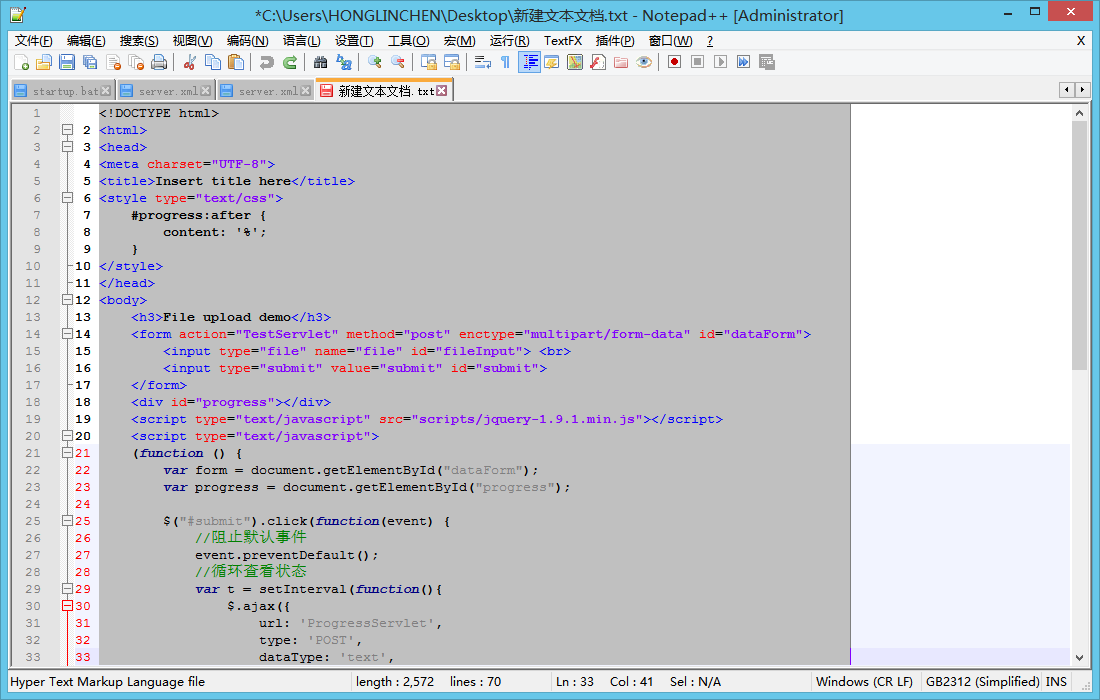Click the Stop Recording square icon
The width and height of the screenshot is (1100, 700).
point(697,62)
